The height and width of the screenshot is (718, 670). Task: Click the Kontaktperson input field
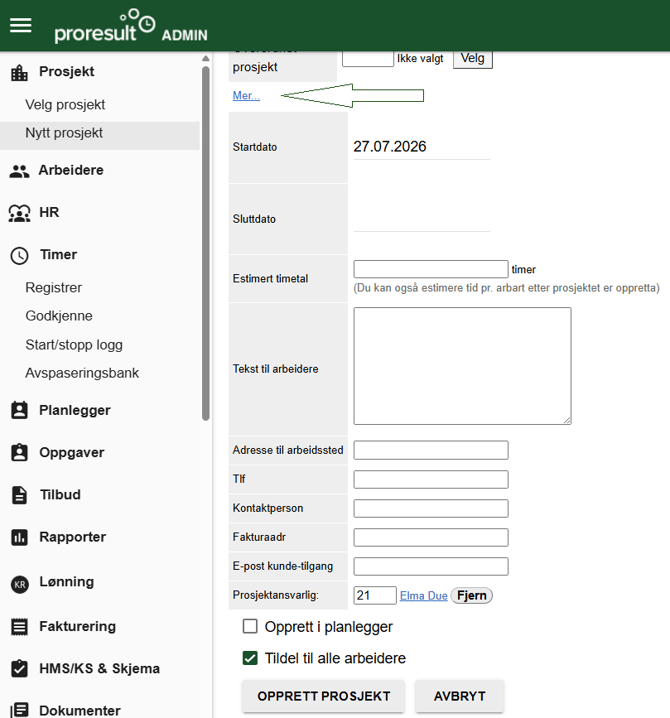(431, 508)
